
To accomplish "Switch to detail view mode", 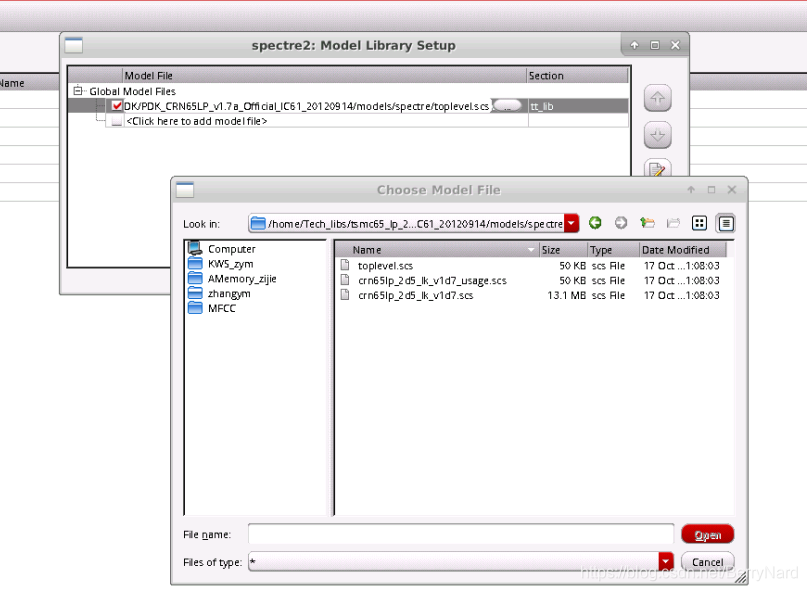I will [726, 223].
